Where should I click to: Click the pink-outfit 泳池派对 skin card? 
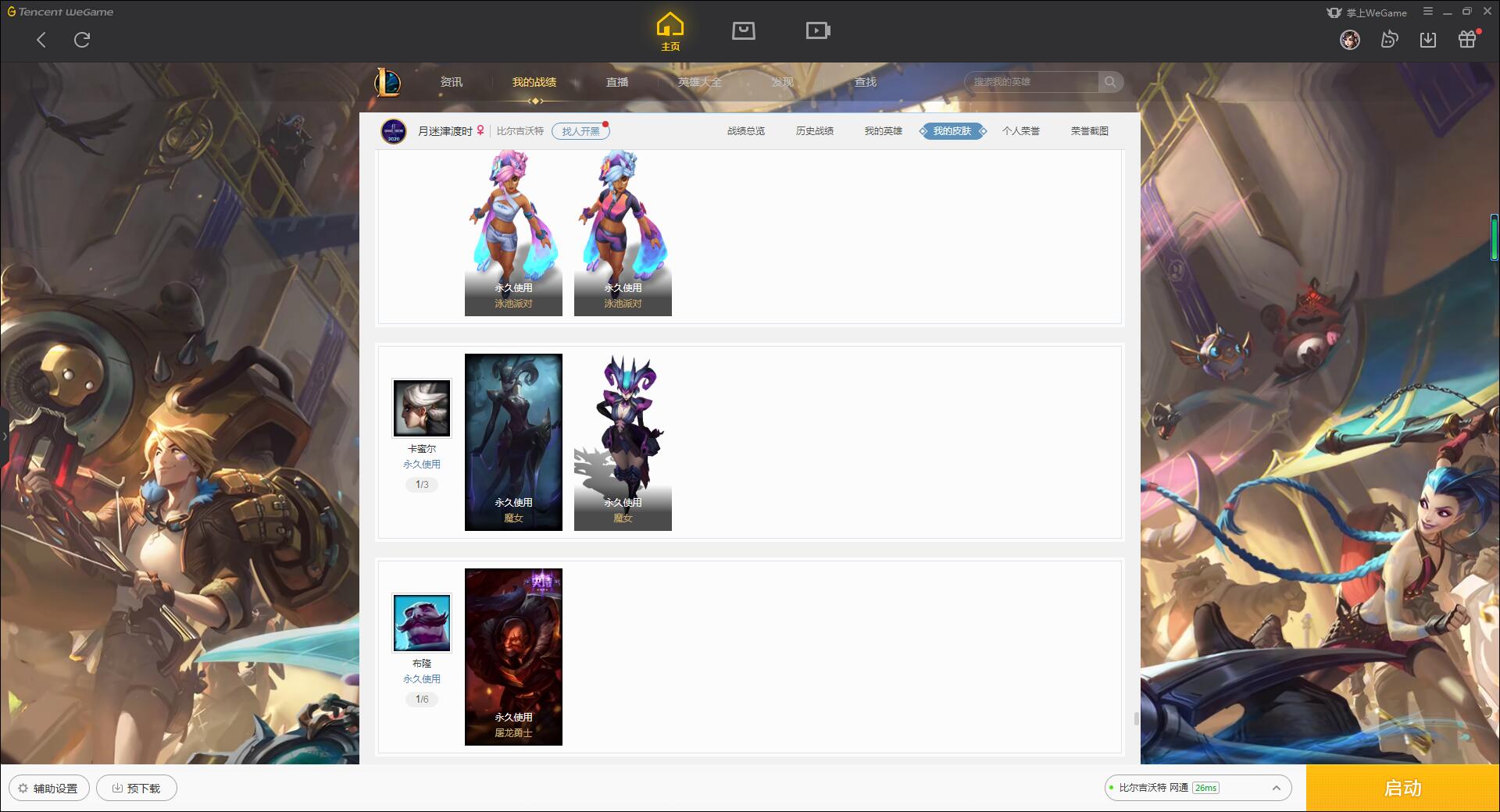pyautogui.click(x=623, y=233)
